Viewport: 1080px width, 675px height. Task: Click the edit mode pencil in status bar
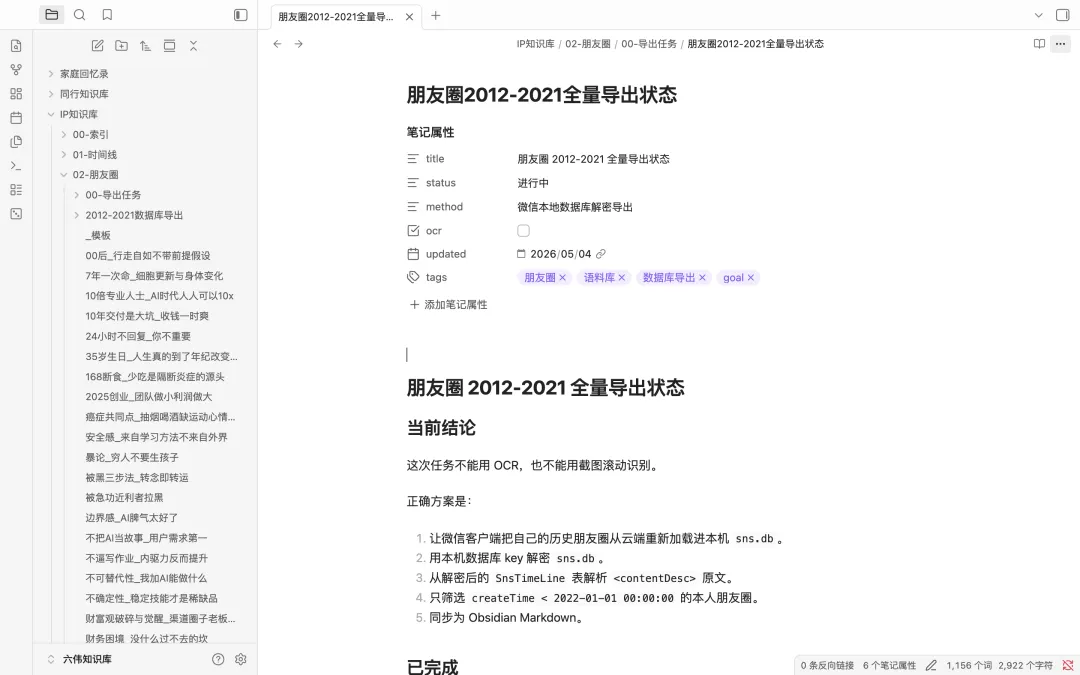931,665
